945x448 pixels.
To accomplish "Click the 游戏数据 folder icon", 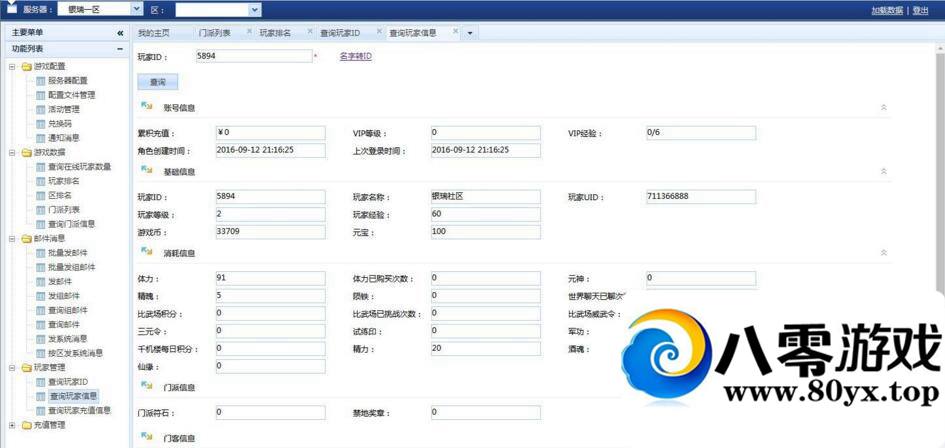I will click(26, 153).
